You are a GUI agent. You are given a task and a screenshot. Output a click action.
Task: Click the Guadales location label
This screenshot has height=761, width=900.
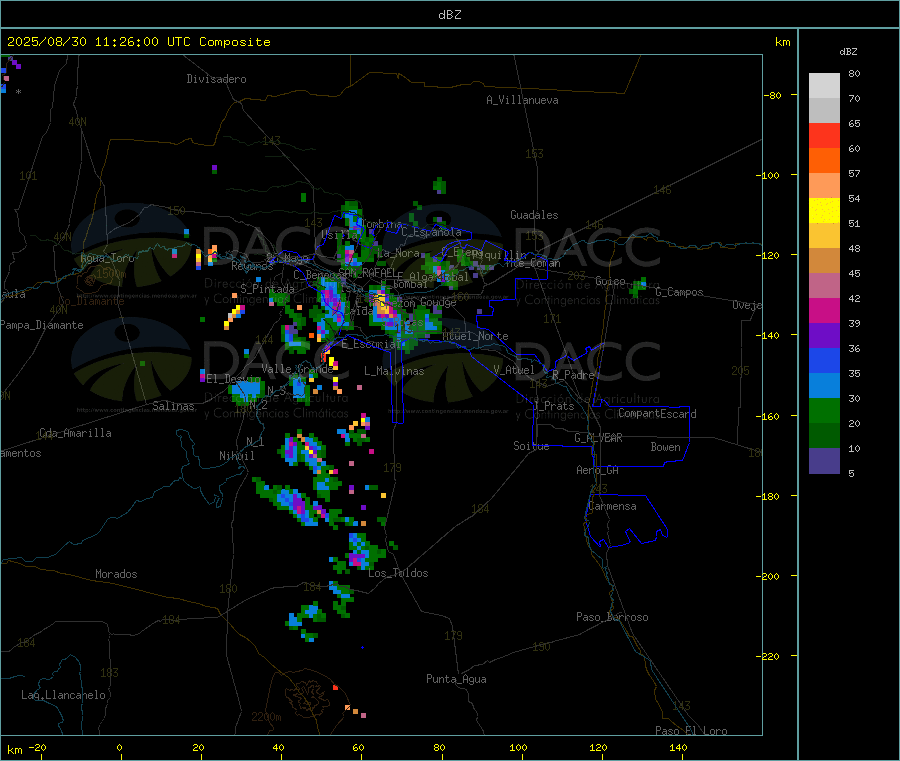click(x=534, y=215)
